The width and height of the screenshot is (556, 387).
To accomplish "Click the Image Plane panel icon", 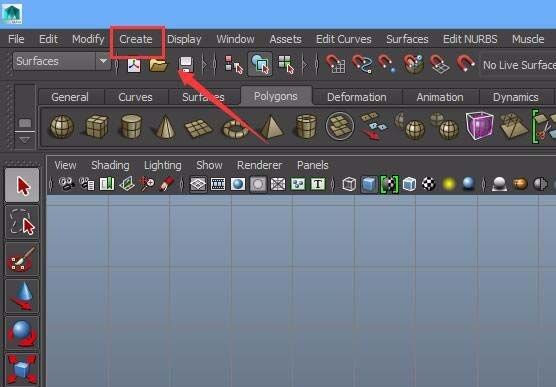I will pos(127,184).
